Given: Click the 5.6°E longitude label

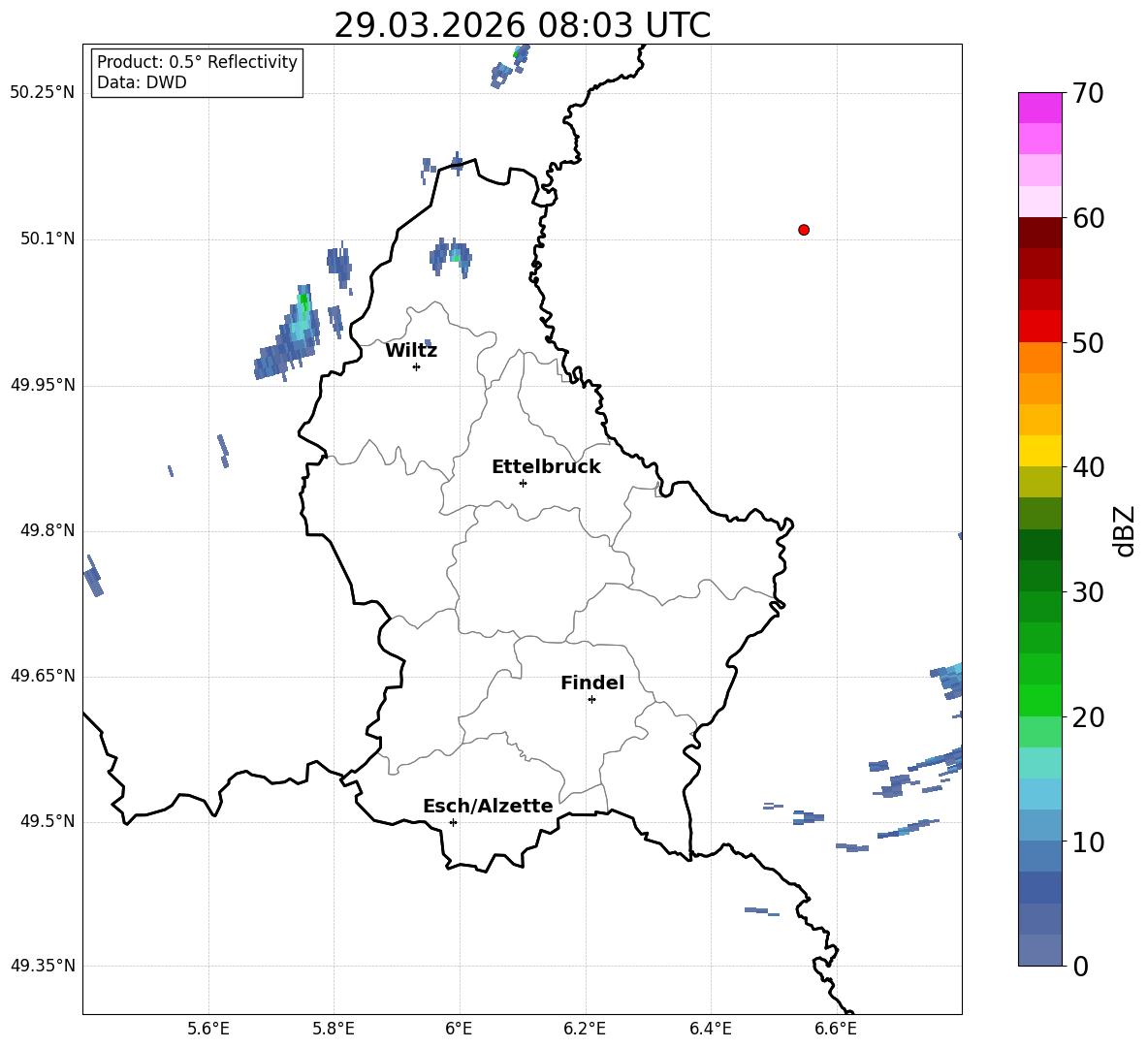Looking at the screenshot, I should pyautogui.click(x=208, y=1029).
